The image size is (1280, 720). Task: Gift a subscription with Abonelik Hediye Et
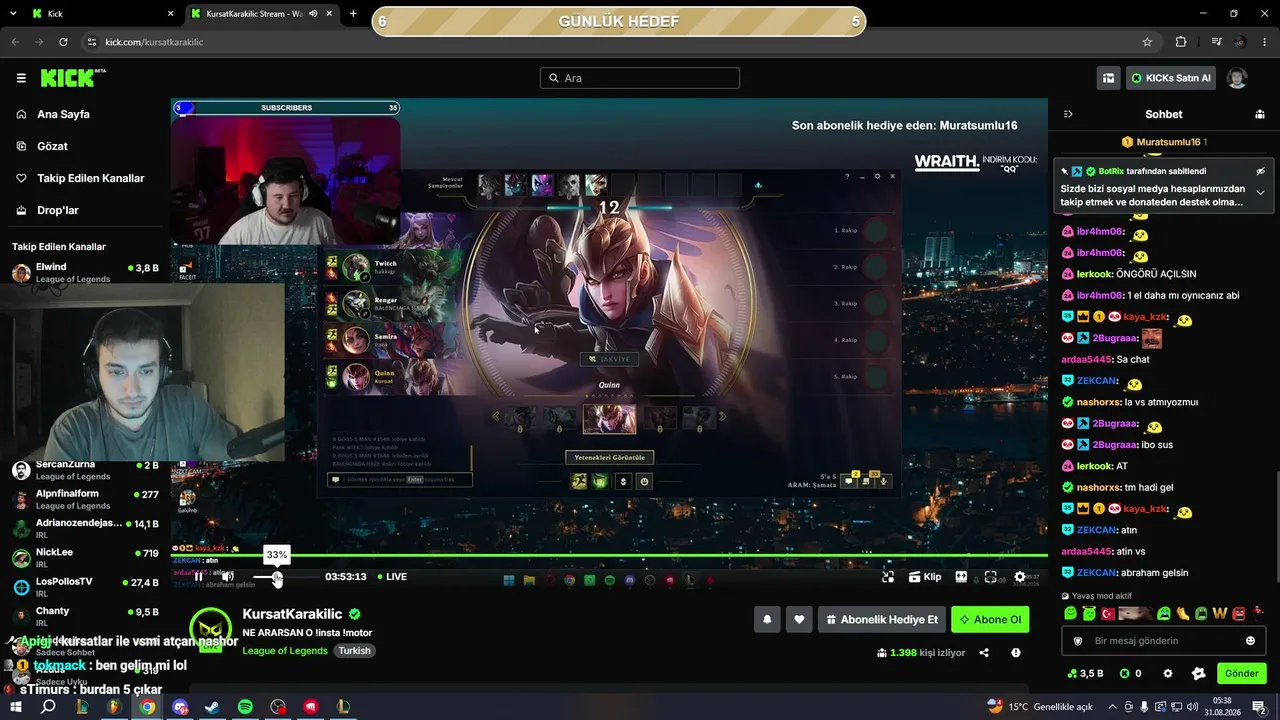pos(881,619)
